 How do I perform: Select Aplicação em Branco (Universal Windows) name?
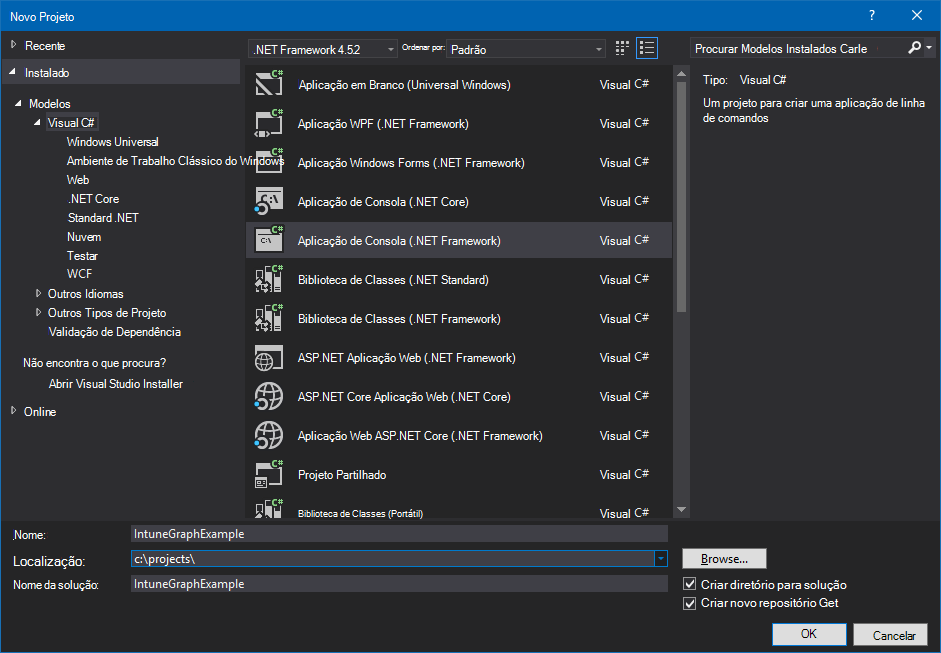(x=404, y=85)
